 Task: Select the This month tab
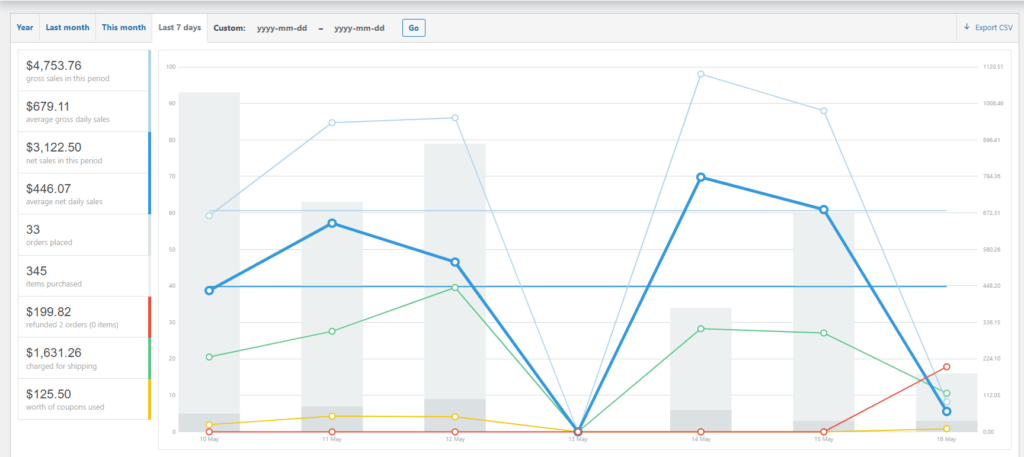click(x=123, y=28)
